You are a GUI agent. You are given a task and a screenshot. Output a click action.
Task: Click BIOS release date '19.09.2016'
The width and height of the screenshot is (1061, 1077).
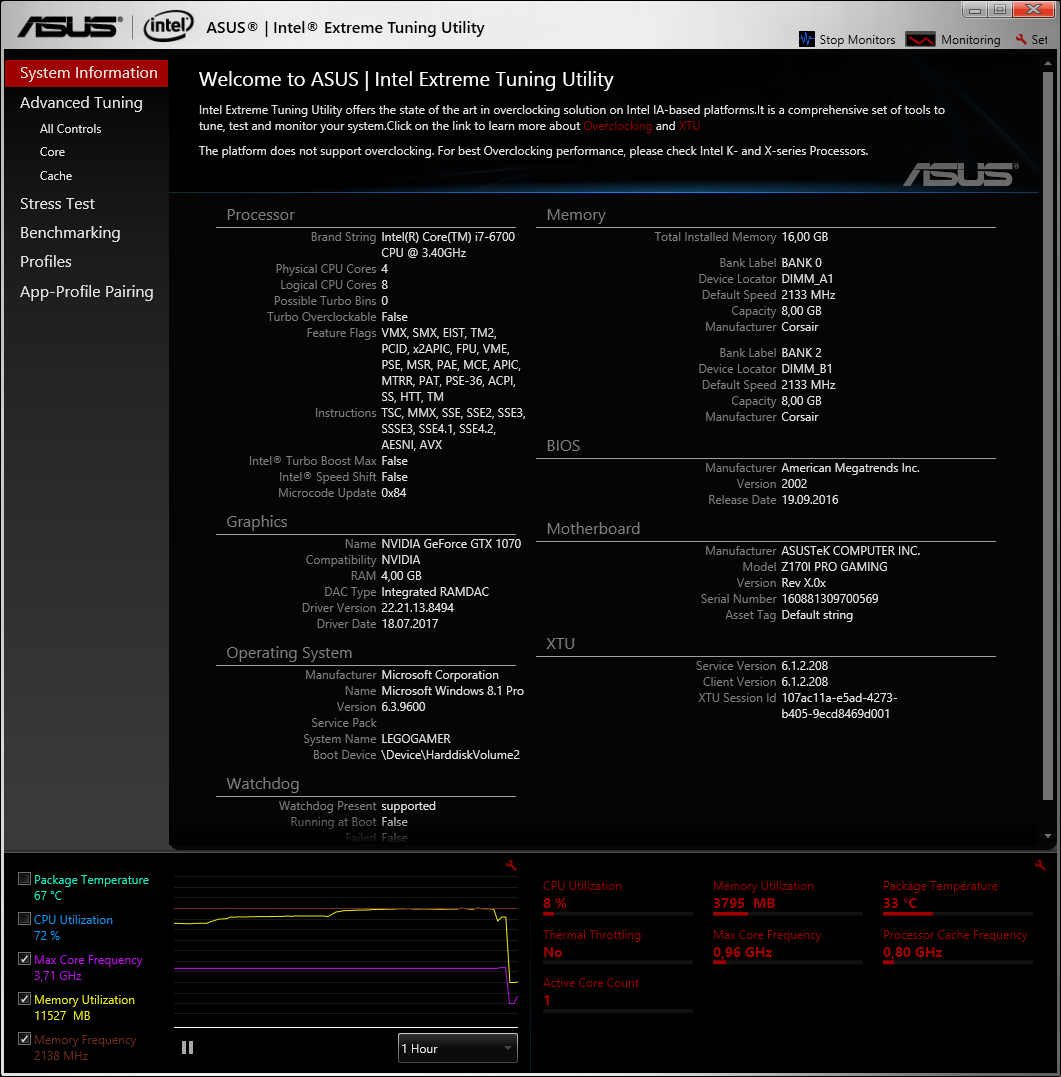click(810, 500)
